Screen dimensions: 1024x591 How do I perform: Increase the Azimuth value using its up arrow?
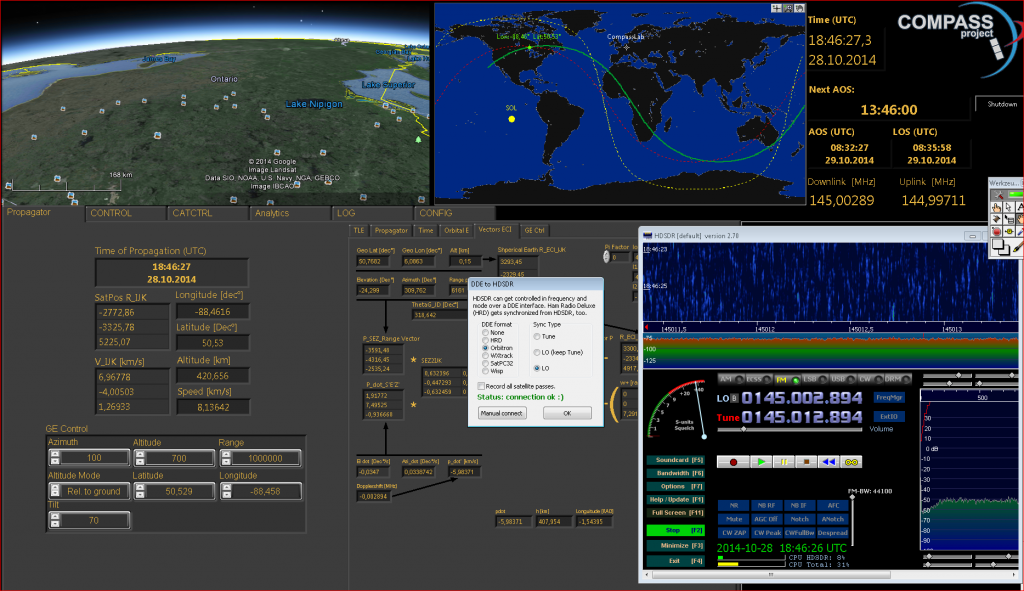54,453
